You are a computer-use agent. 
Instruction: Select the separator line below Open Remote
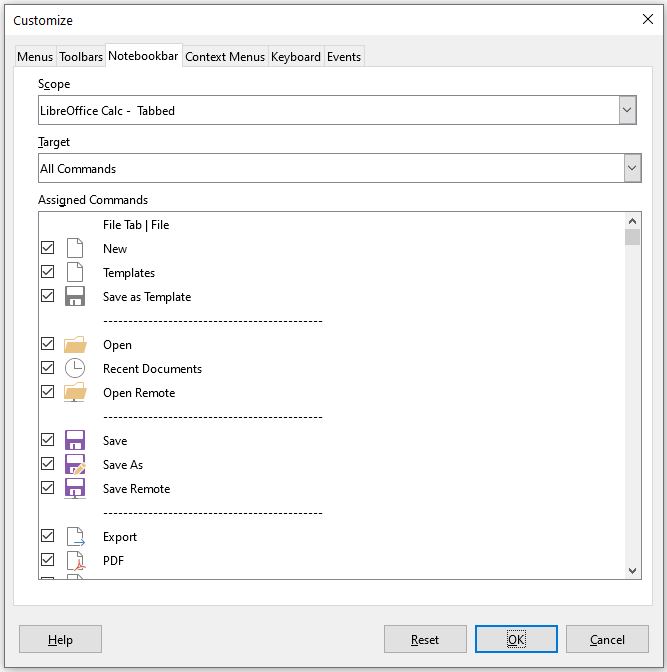click(x=213, y=417)
